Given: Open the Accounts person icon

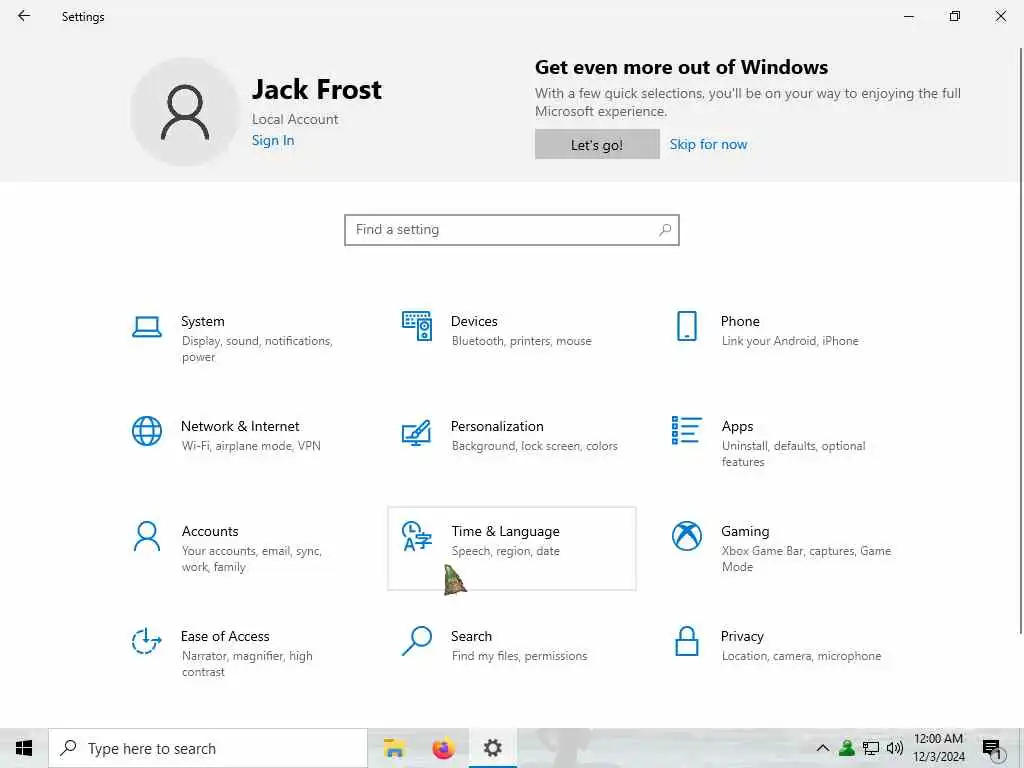Looking at the screenshot, I should point(147,536).
